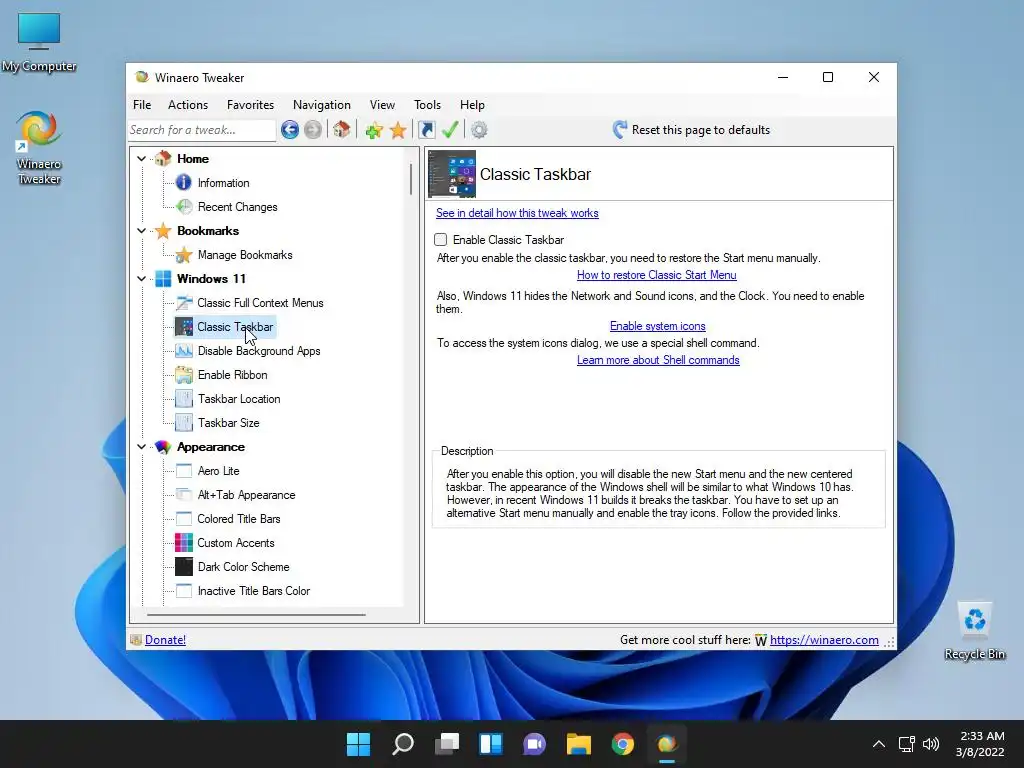Click the Inactive Title Bars Color icon
The image size is (1024, 768).
click(184, 591)
